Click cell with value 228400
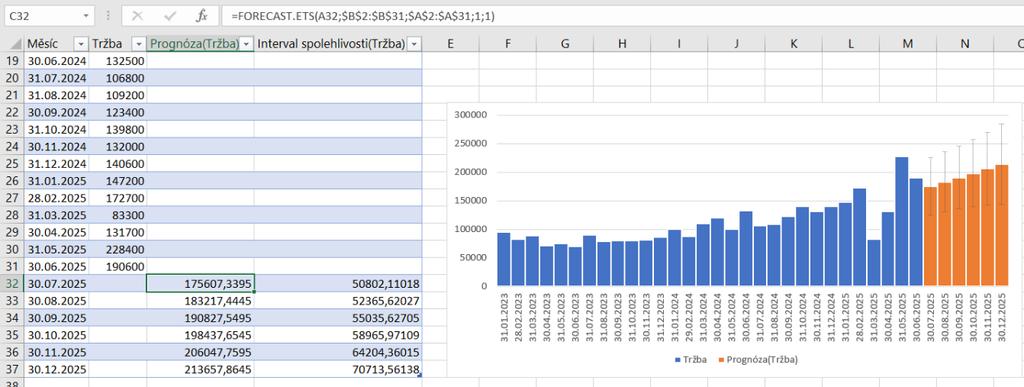The image size is (1024, 387). [x=118, y=249]
